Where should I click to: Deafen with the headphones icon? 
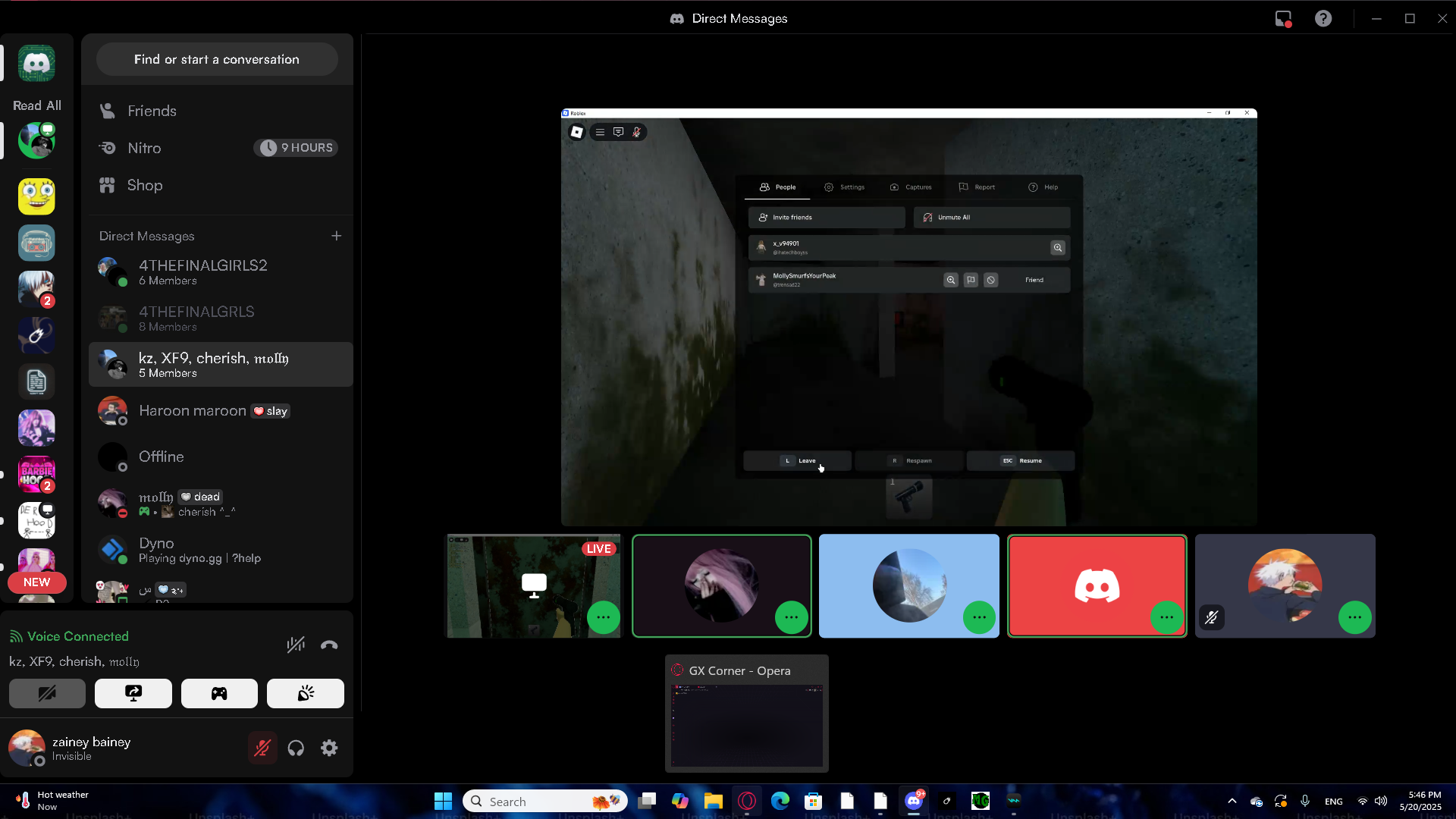pyautogui.click(x=296, y=748)
